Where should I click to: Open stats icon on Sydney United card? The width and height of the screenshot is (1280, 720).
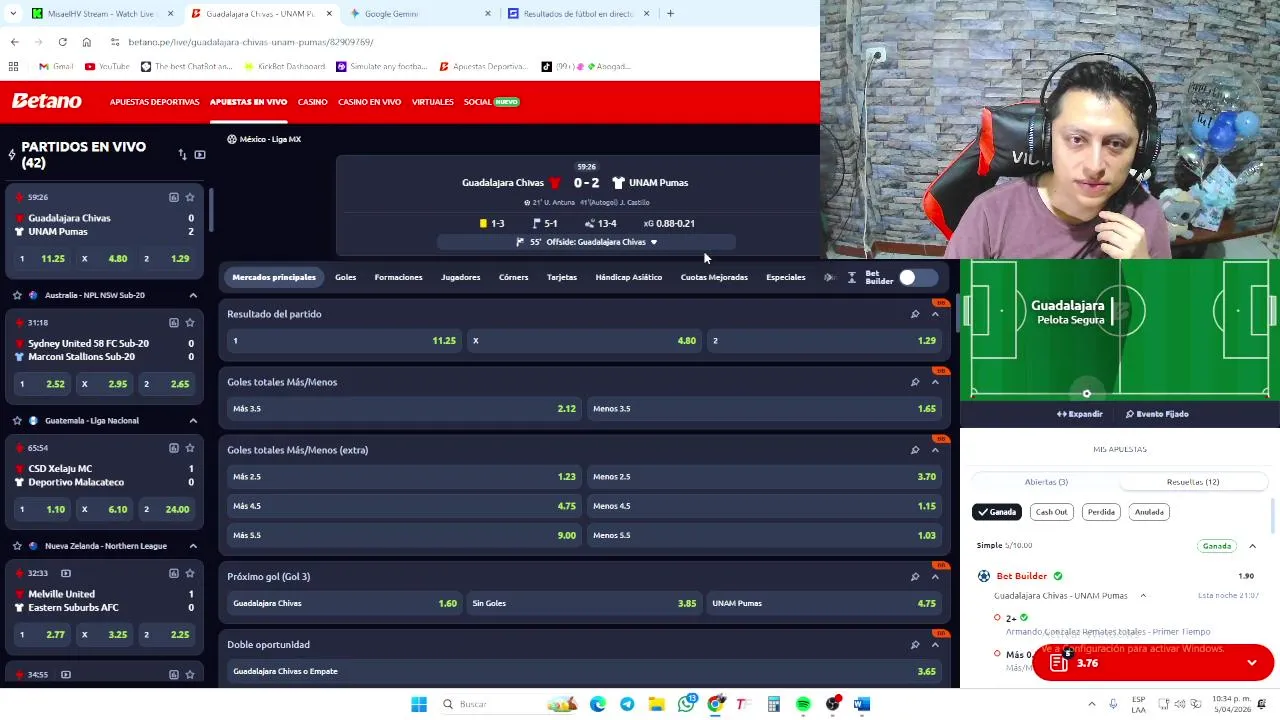tap(173, 322)
